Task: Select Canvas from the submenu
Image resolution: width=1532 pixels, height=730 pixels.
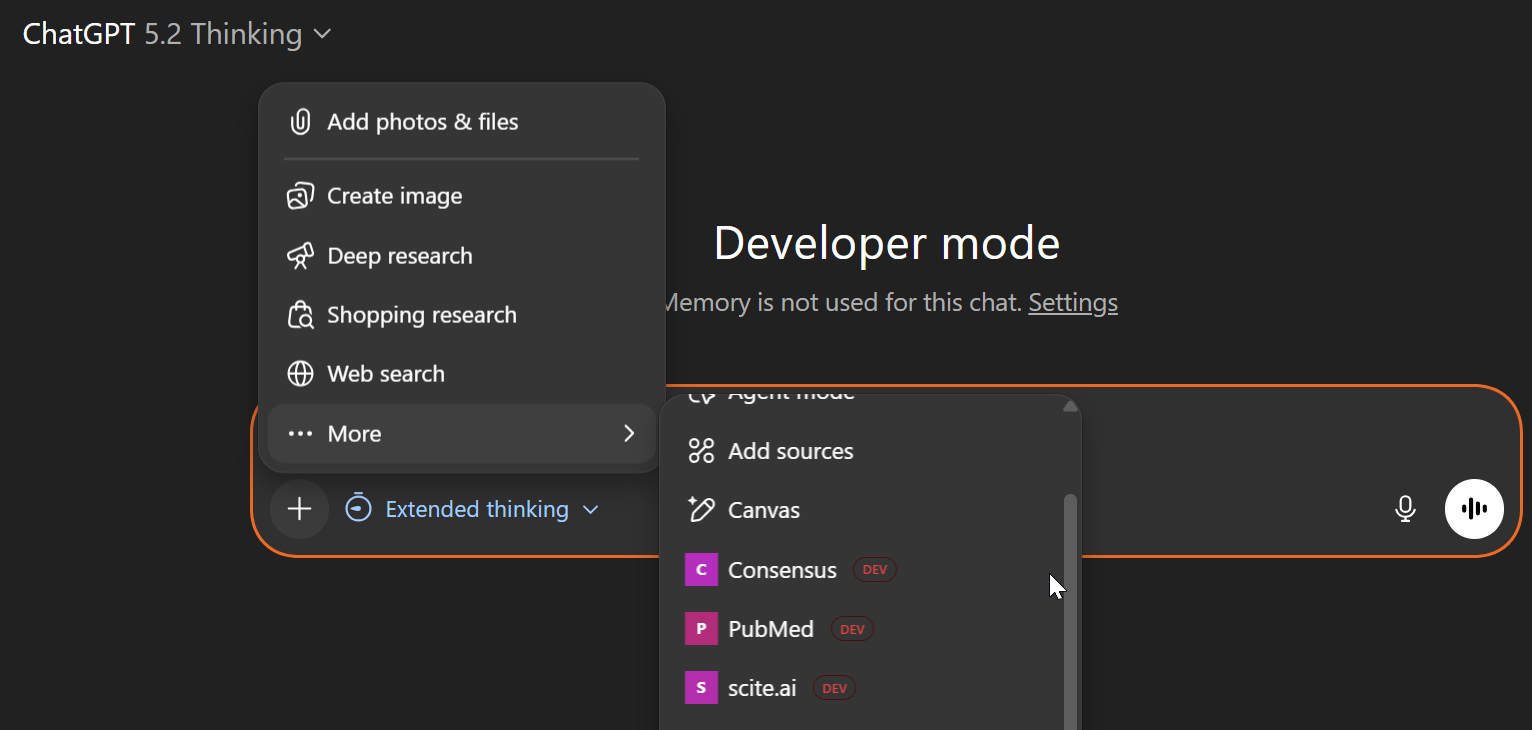Action: coord(763,510)
